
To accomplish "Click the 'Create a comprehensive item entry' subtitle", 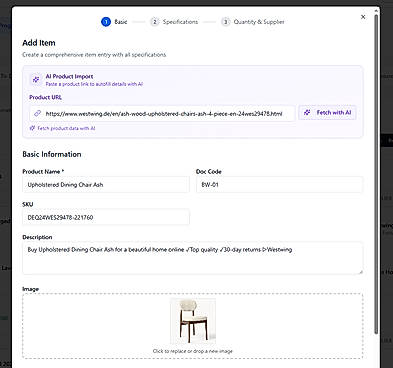I will click(x=94, y=55).
